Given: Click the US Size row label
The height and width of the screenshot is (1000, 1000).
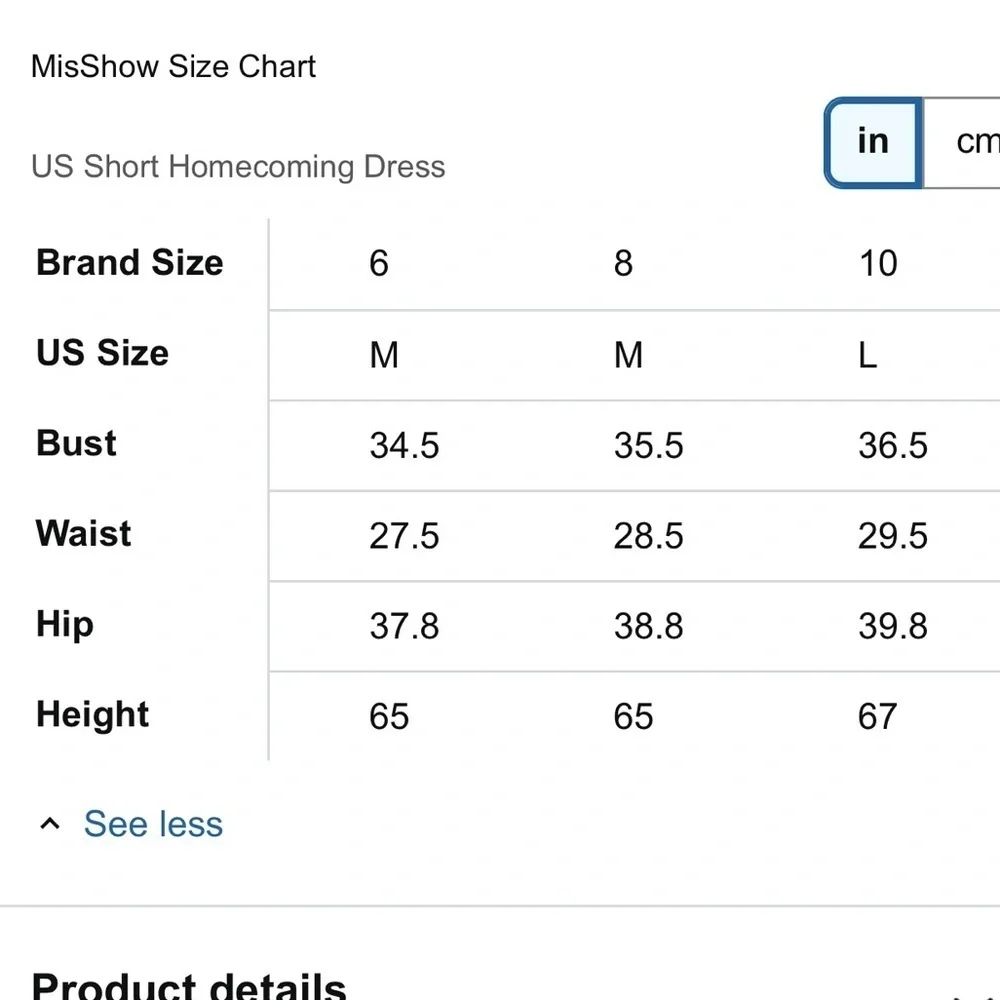Looking at the screenshot, I should click(x=102, y=353).
